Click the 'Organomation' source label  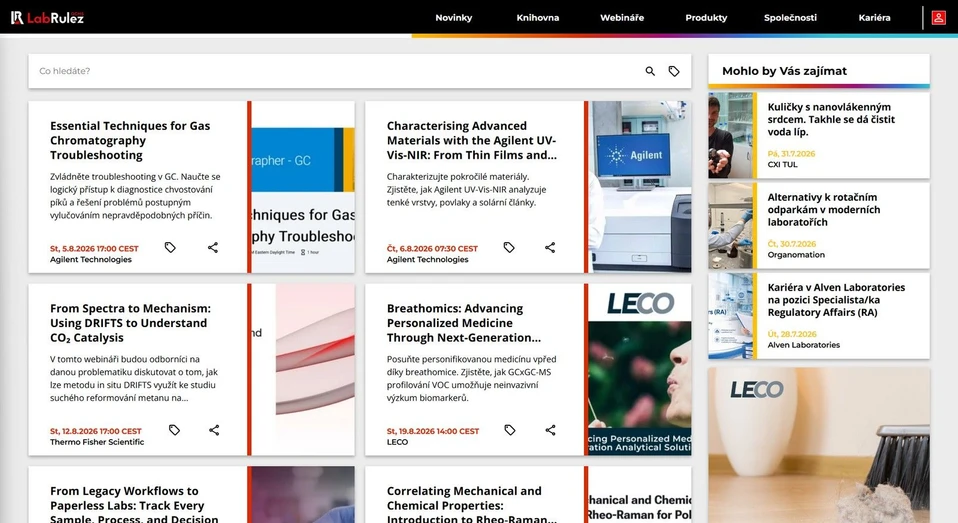point(796,255)
